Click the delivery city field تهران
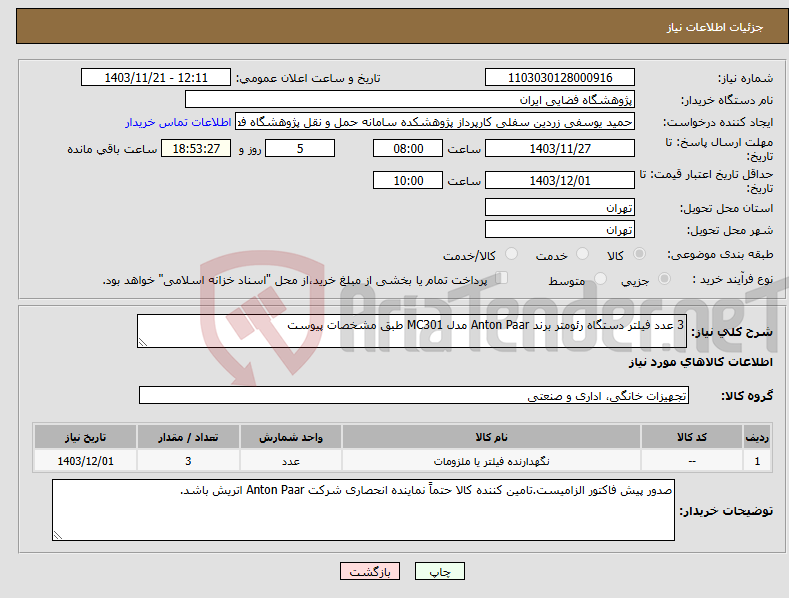Viewport: 789px width, 598px height. tap(560, 230)
